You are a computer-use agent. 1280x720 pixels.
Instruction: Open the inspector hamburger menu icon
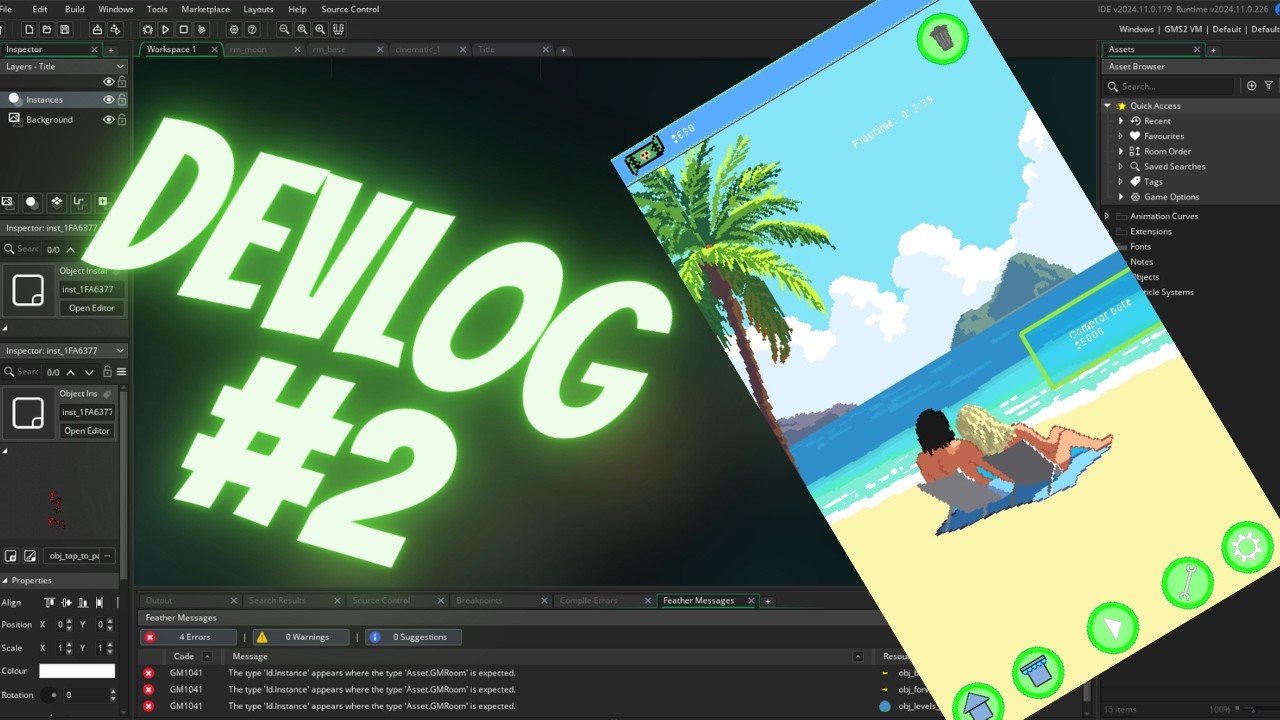[121, 372]
